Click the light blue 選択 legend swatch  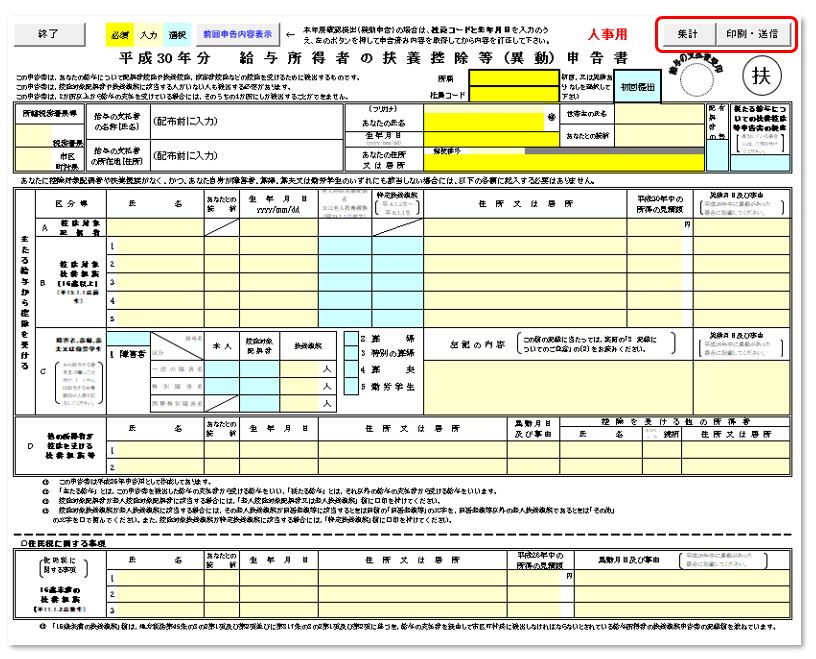click(x=177, y=35)
